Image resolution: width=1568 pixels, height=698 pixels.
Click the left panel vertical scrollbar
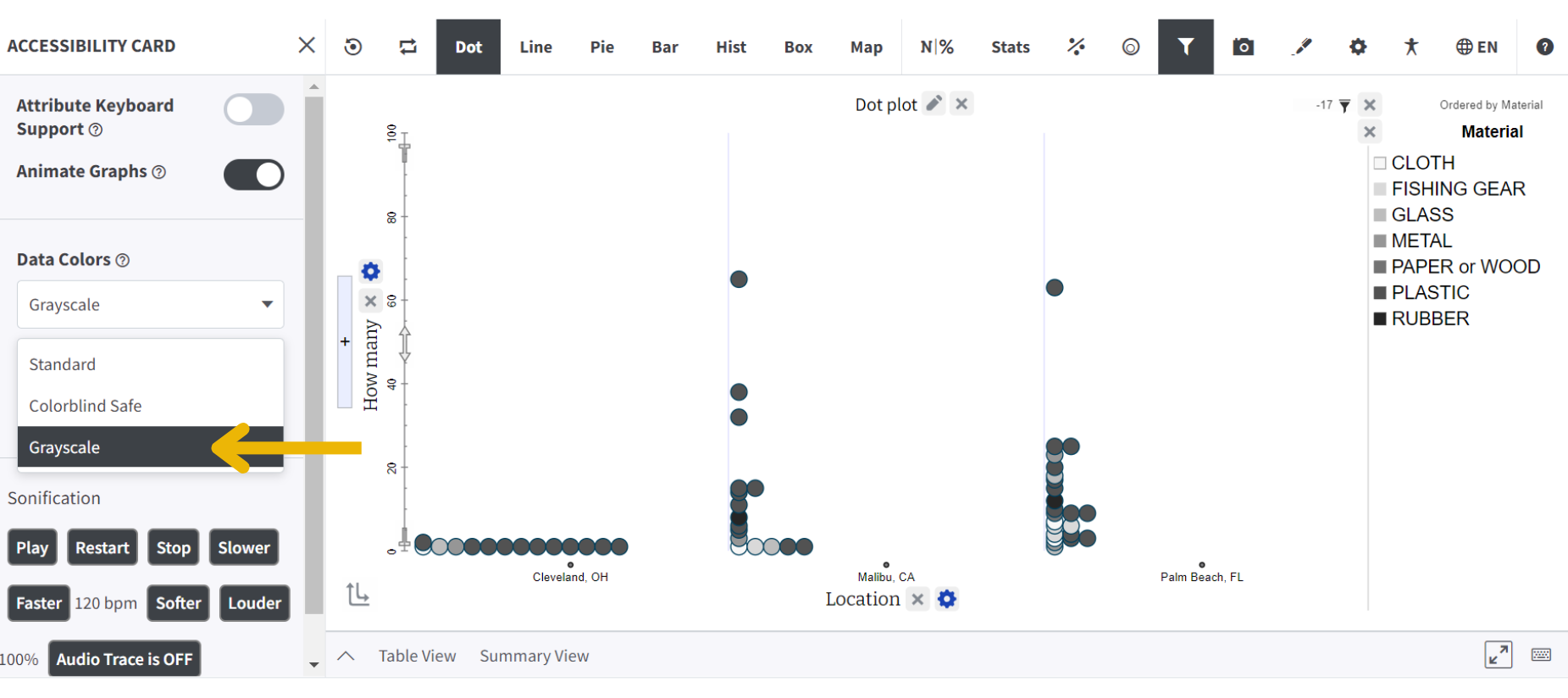314,355
